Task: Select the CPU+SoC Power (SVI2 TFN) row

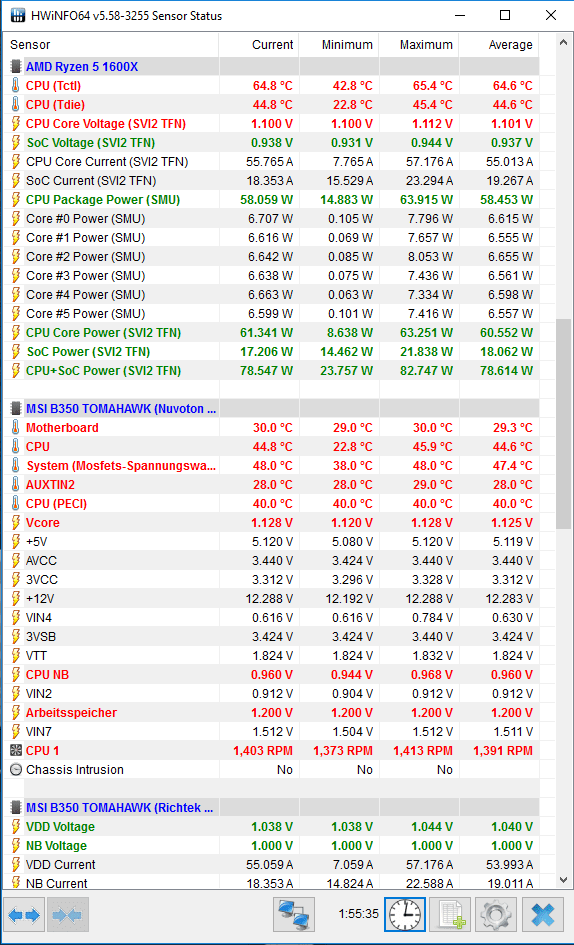Action: coord(271,371)
